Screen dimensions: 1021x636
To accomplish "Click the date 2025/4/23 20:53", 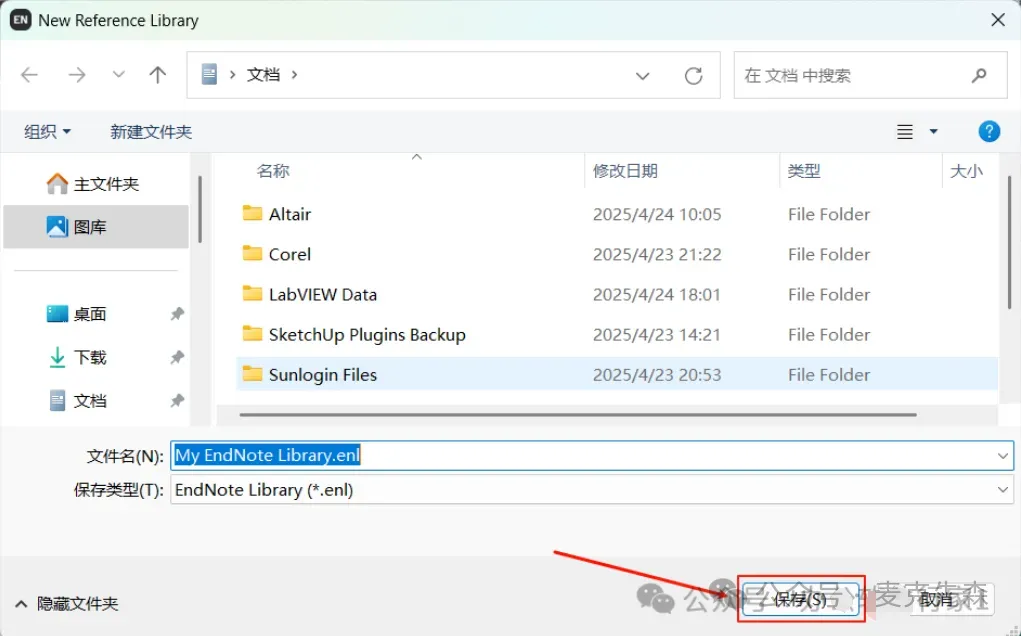I will click(656, 375).
